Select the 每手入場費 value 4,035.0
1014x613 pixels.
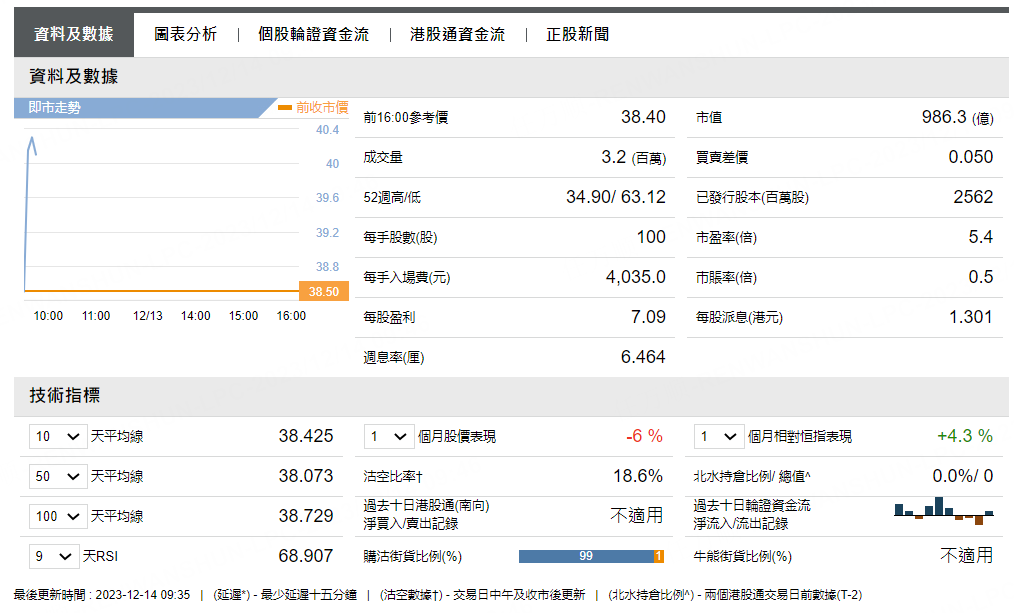click(636, 277)
